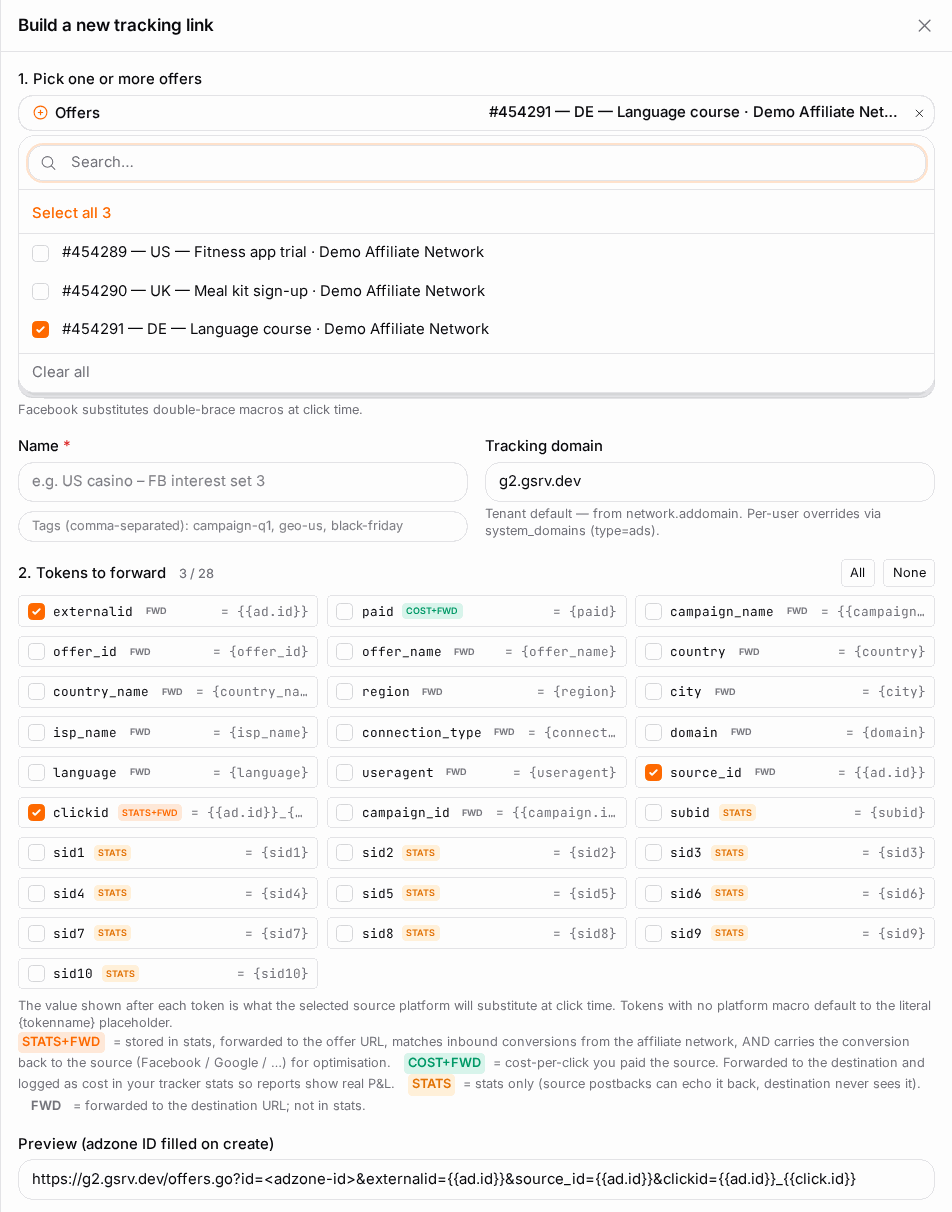
Task: Edit the Tracking domain field g2.gsrv.dev
Action: (x=710, y=482)
